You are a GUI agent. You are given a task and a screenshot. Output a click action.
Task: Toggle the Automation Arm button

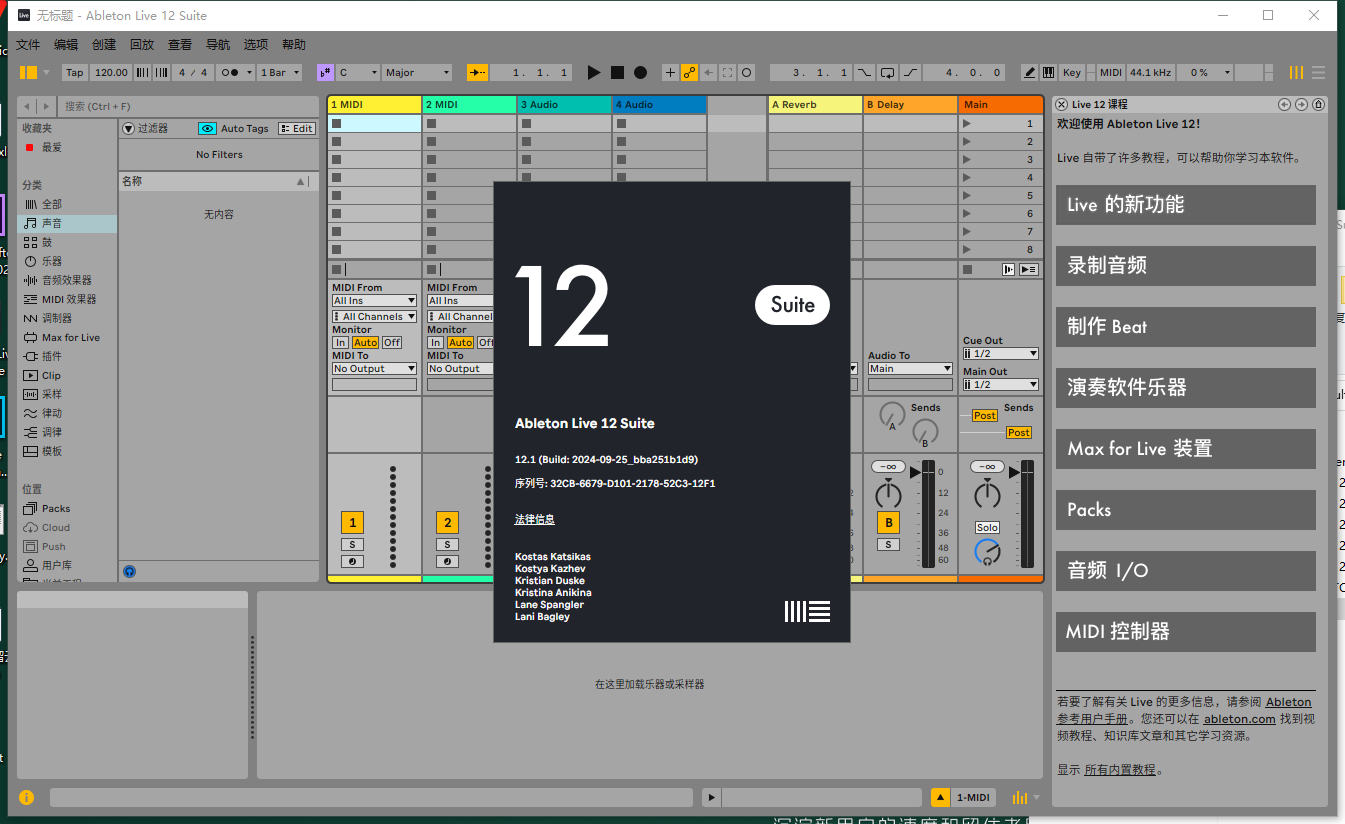tap(689, 72)
